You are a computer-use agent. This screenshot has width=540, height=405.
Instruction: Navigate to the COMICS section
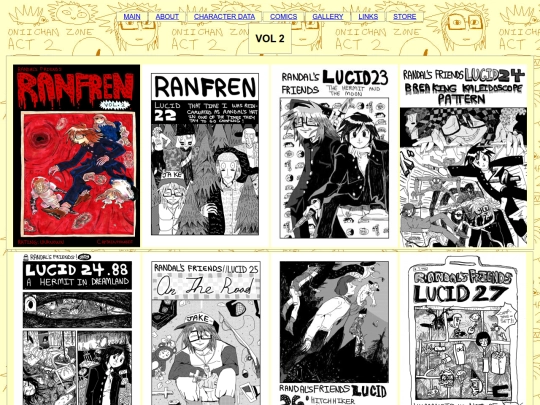tap(283, 17)
